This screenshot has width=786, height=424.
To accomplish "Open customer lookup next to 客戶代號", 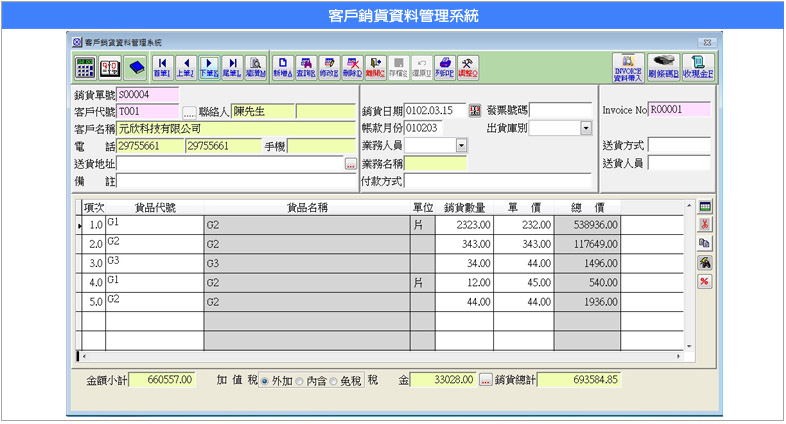I will [188, 112].
